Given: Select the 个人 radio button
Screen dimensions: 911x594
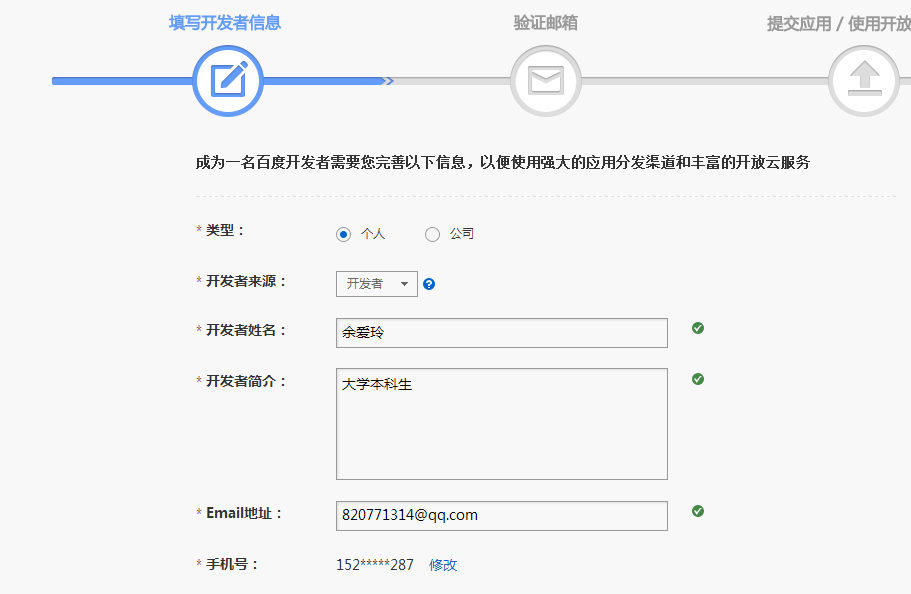Looking at the screenshot, I should click(x=344, y=234).
